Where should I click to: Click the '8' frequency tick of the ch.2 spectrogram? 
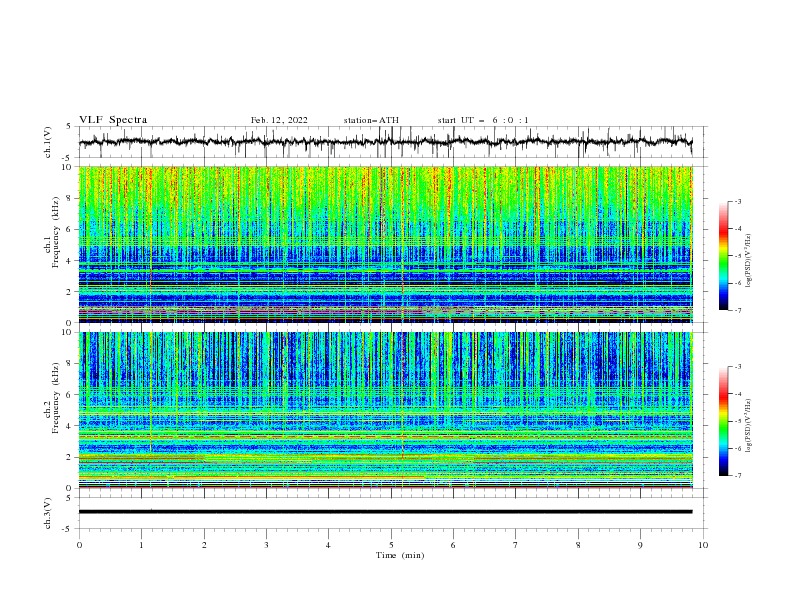pyautogui.click(x=70, y=364)
